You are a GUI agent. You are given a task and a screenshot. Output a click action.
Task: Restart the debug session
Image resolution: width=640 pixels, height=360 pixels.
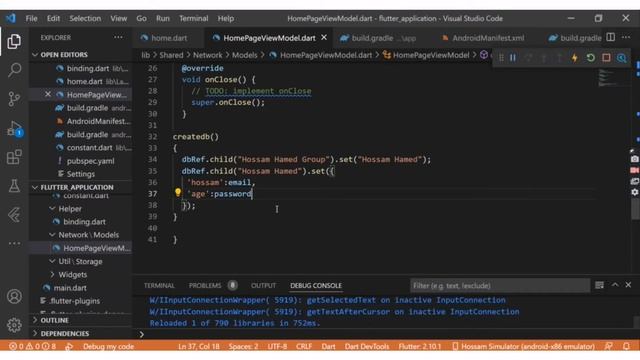pyautogui.click(x=590, y=58)
